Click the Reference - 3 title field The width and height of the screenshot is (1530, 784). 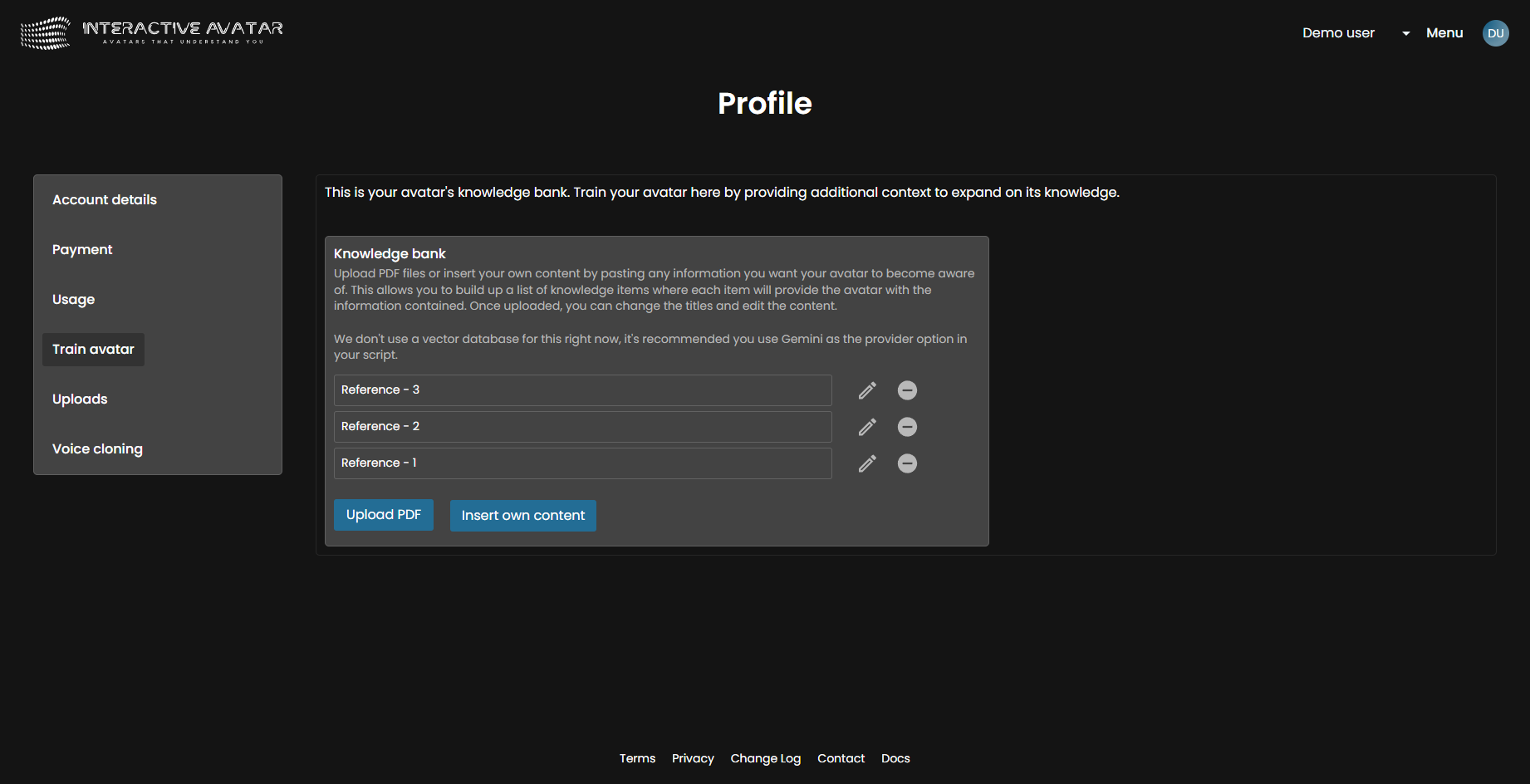(x=582, y=390)
